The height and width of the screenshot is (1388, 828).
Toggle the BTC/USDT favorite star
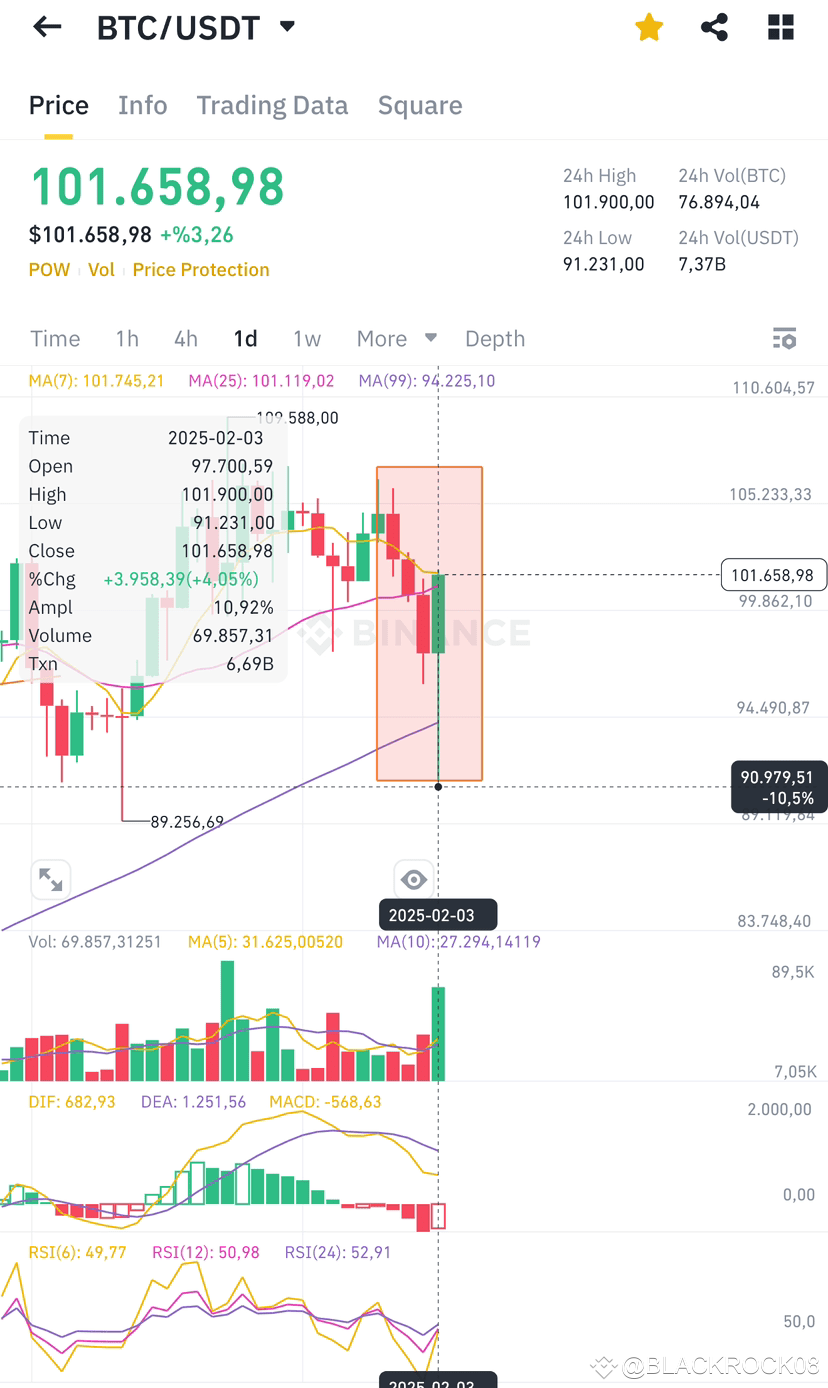click(x=648, y=27)
